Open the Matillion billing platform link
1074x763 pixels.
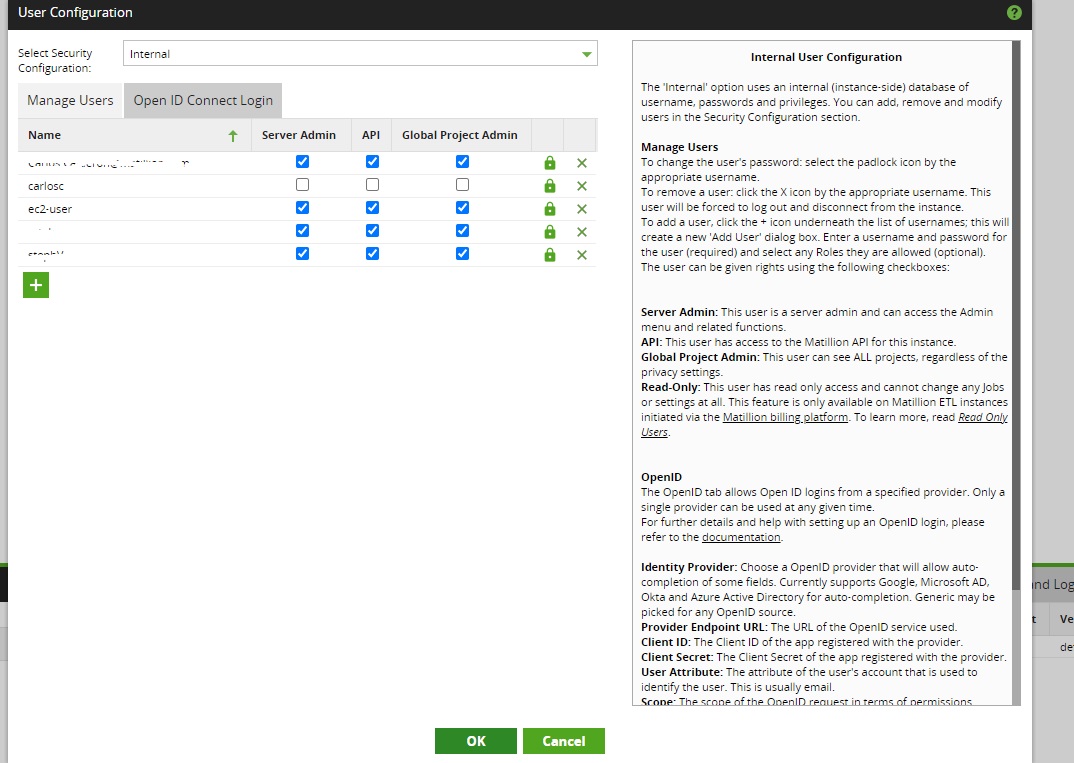pyautogui.click(x=785, y=417)
